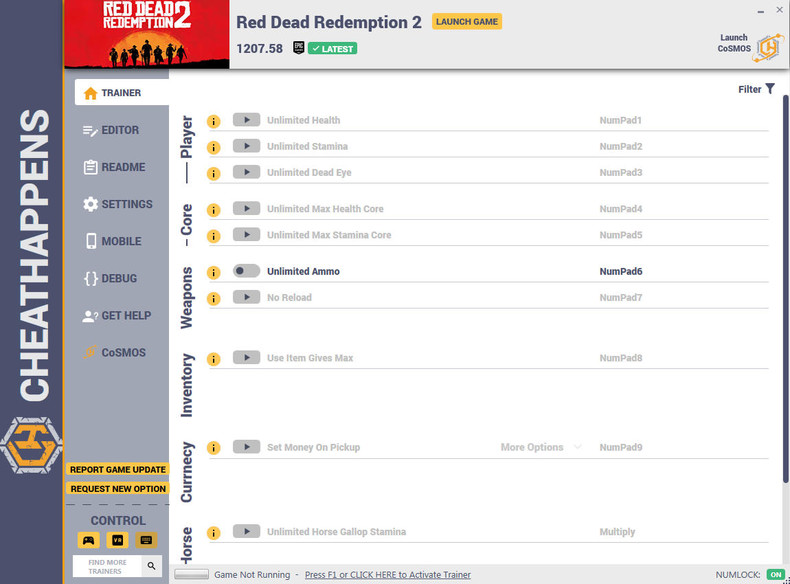Click NumPad8 hotkey for Use Item
The width and height of the screenshot is (790, 584).
coord(621,358)
